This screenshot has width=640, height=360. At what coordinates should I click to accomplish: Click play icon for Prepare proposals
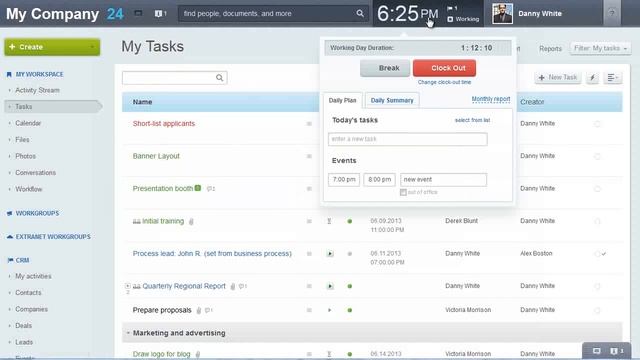329,310
